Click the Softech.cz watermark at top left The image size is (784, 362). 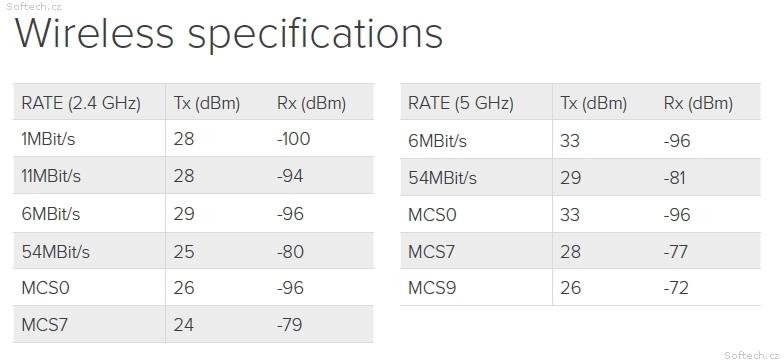[31, 6]
